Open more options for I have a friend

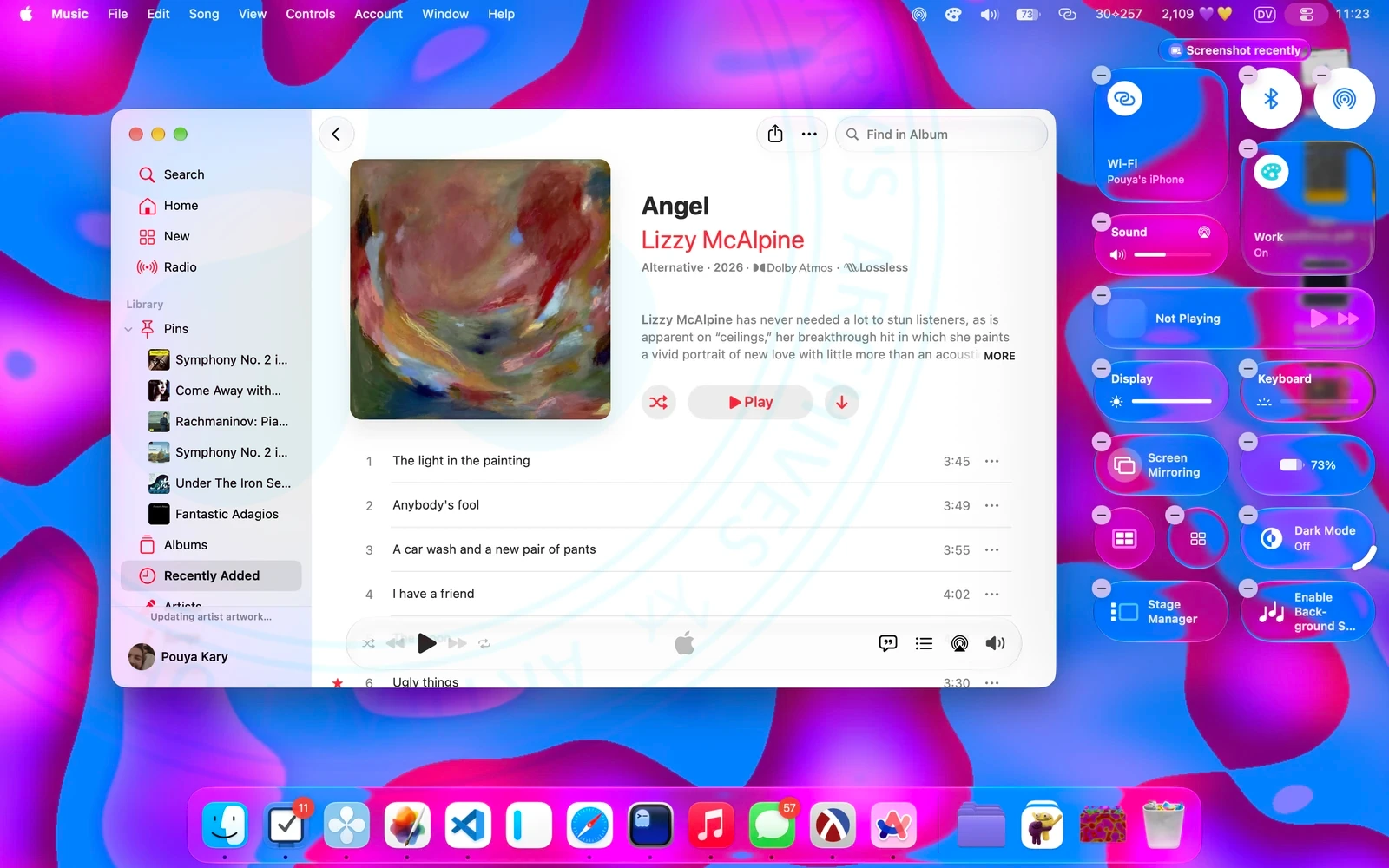(x=992, y=594)
